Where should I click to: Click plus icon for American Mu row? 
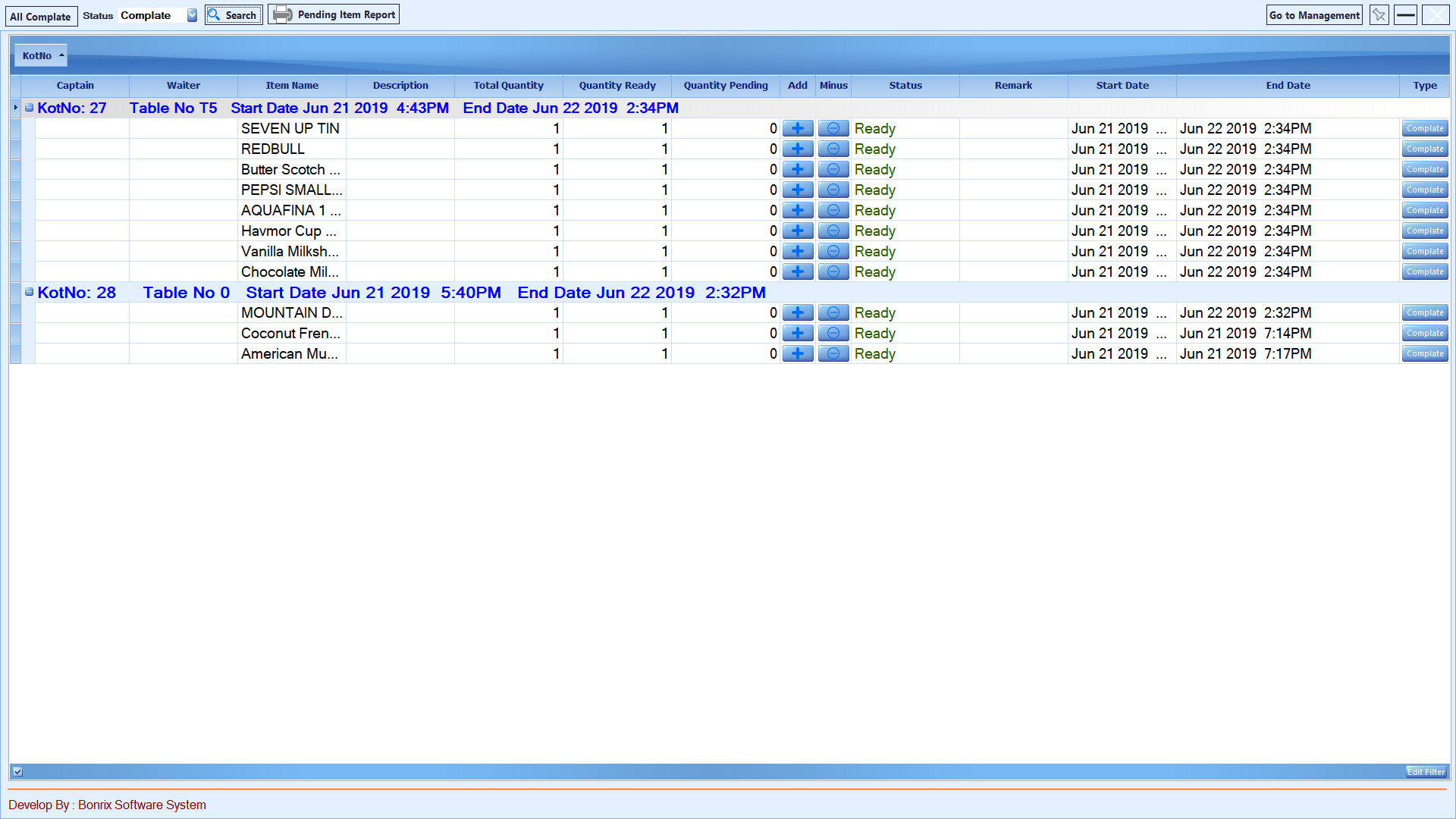797,354
